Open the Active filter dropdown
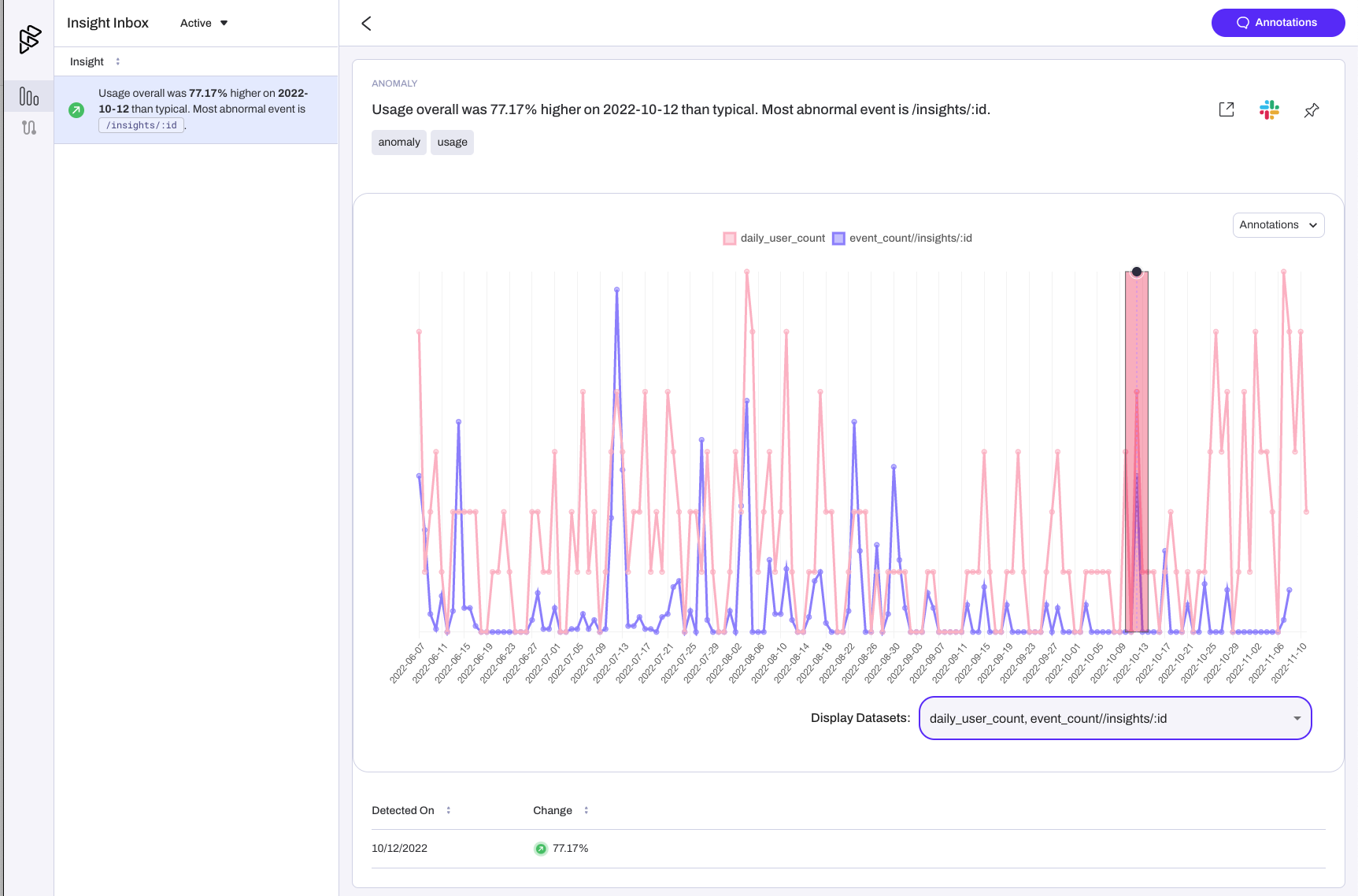Image resolution: width=1358 pixels, height=896 pixels. 204,23
